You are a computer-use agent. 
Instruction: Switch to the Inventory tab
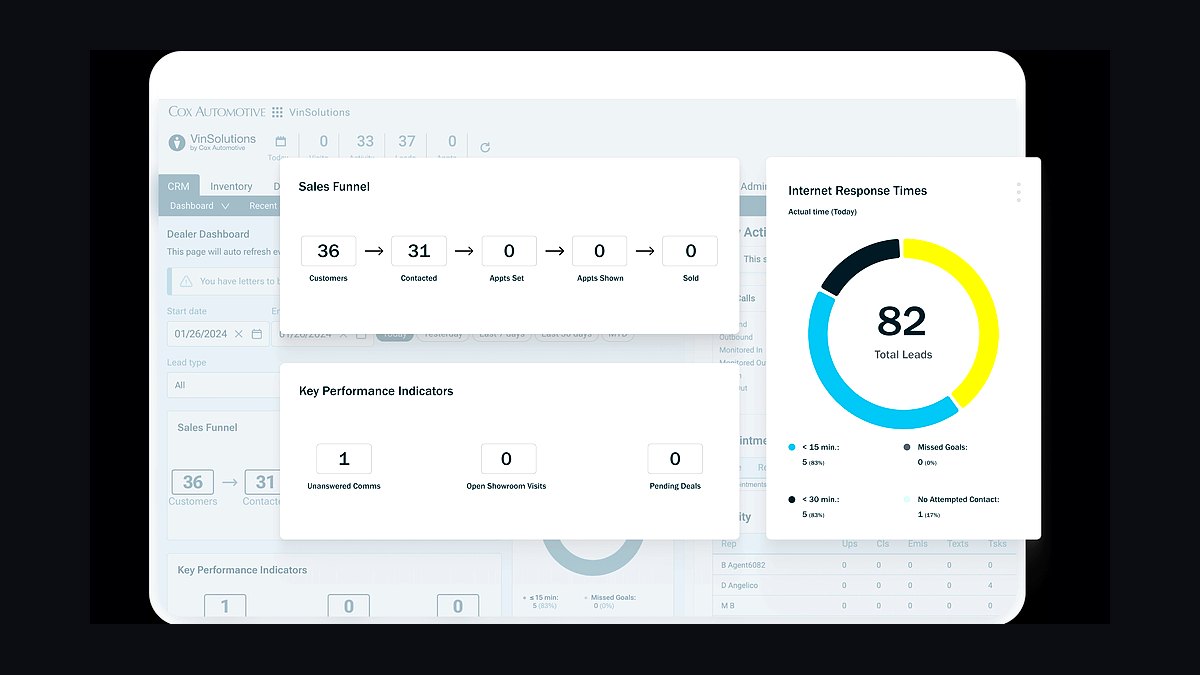(x=231, y=186)
